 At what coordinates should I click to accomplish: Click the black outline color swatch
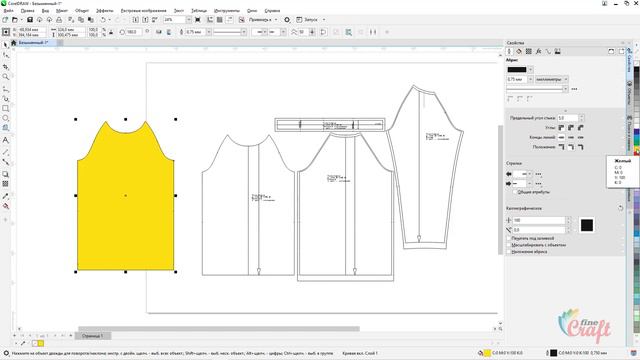click(517, 70)
